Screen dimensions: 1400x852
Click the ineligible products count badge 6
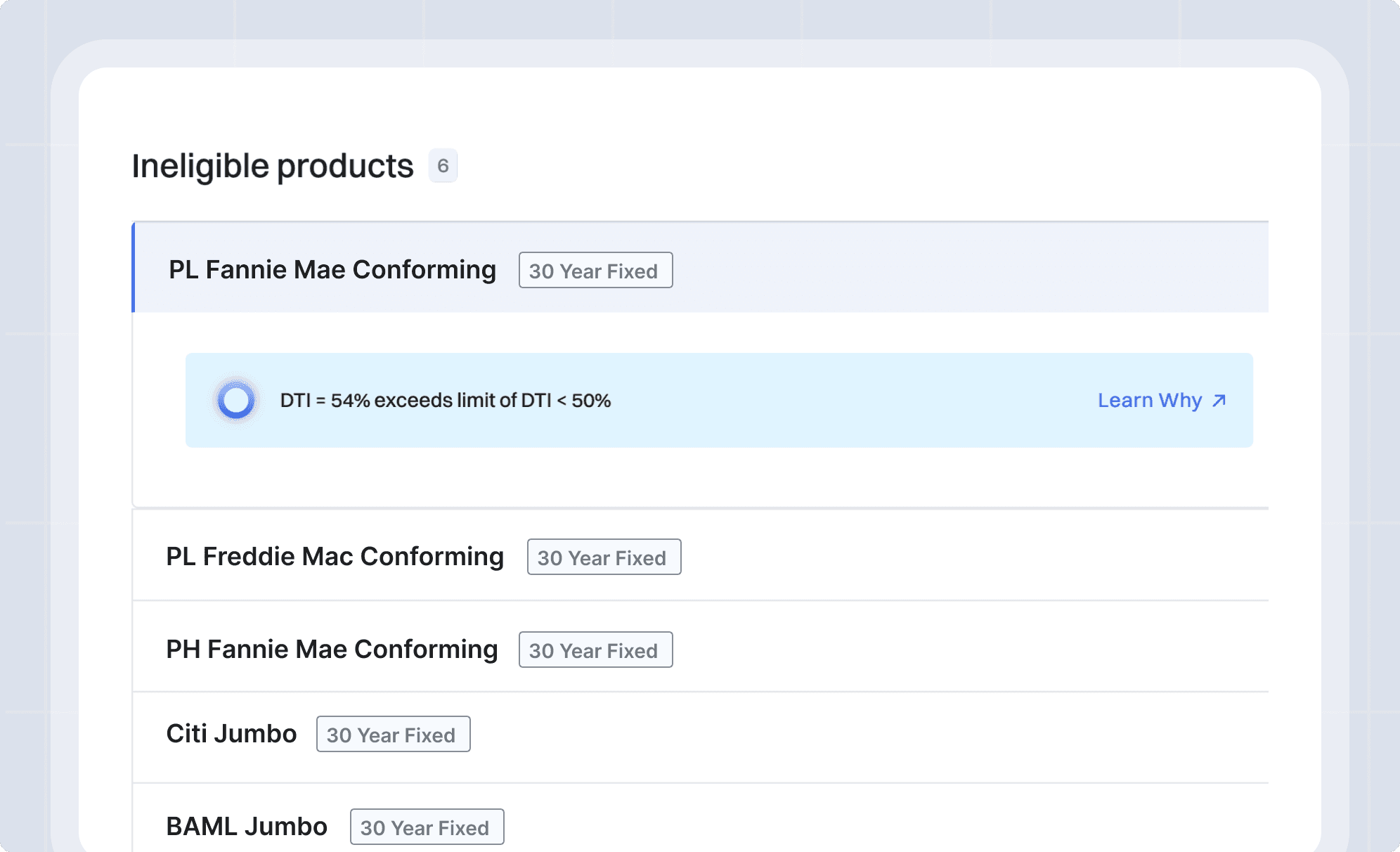click(x=443, y=166)
